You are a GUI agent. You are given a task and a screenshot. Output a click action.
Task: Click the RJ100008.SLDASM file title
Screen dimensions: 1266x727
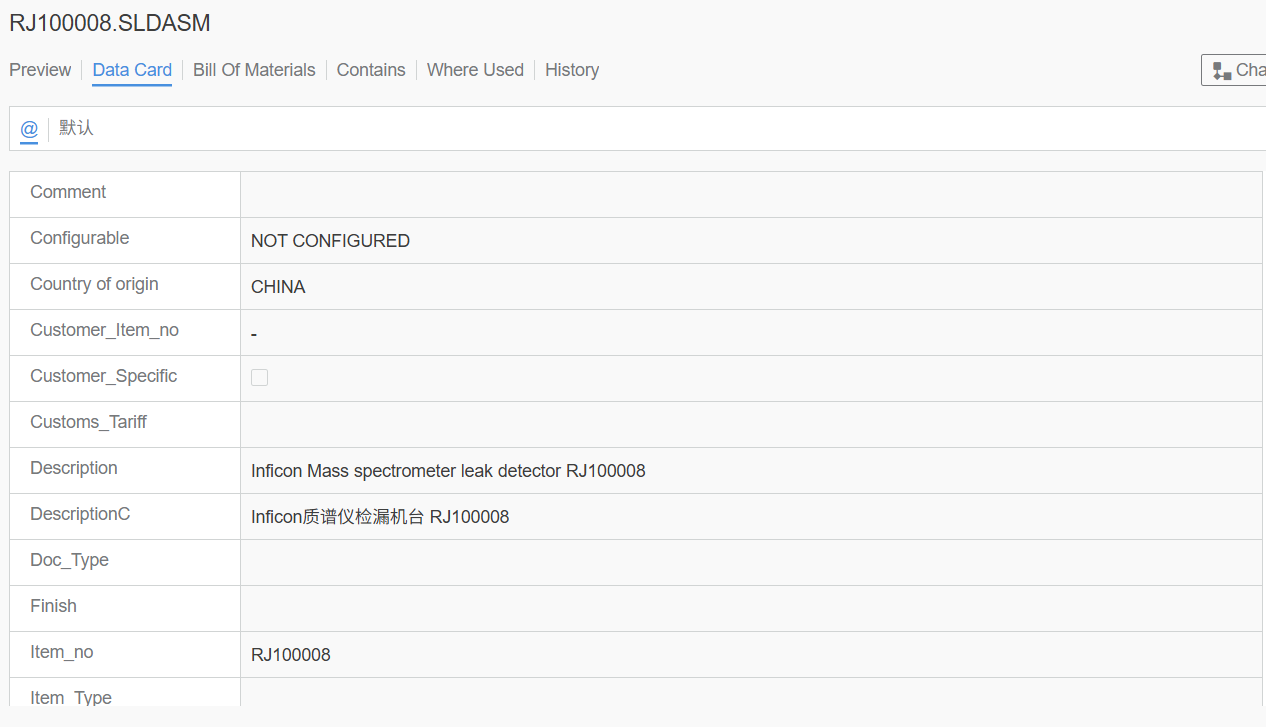click(110, 23)
